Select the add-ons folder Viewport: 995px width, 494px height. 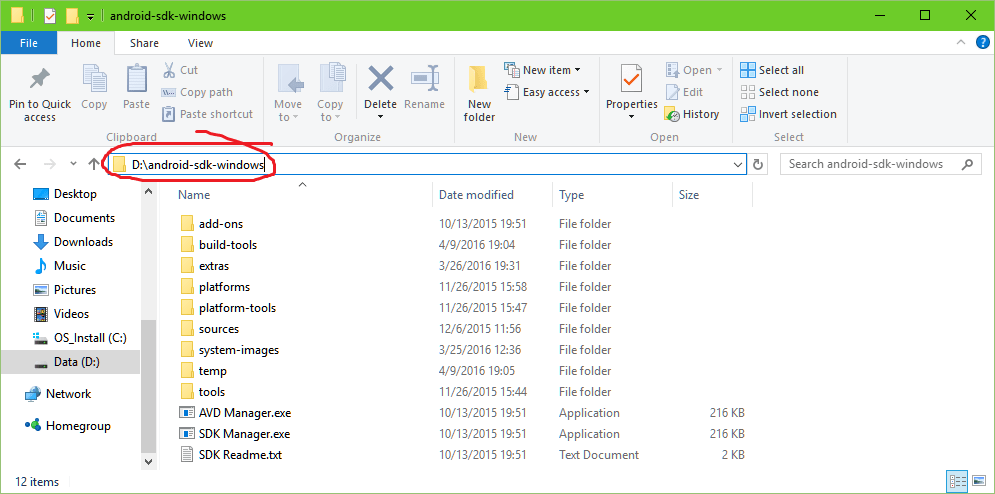[x=220, y=224]
